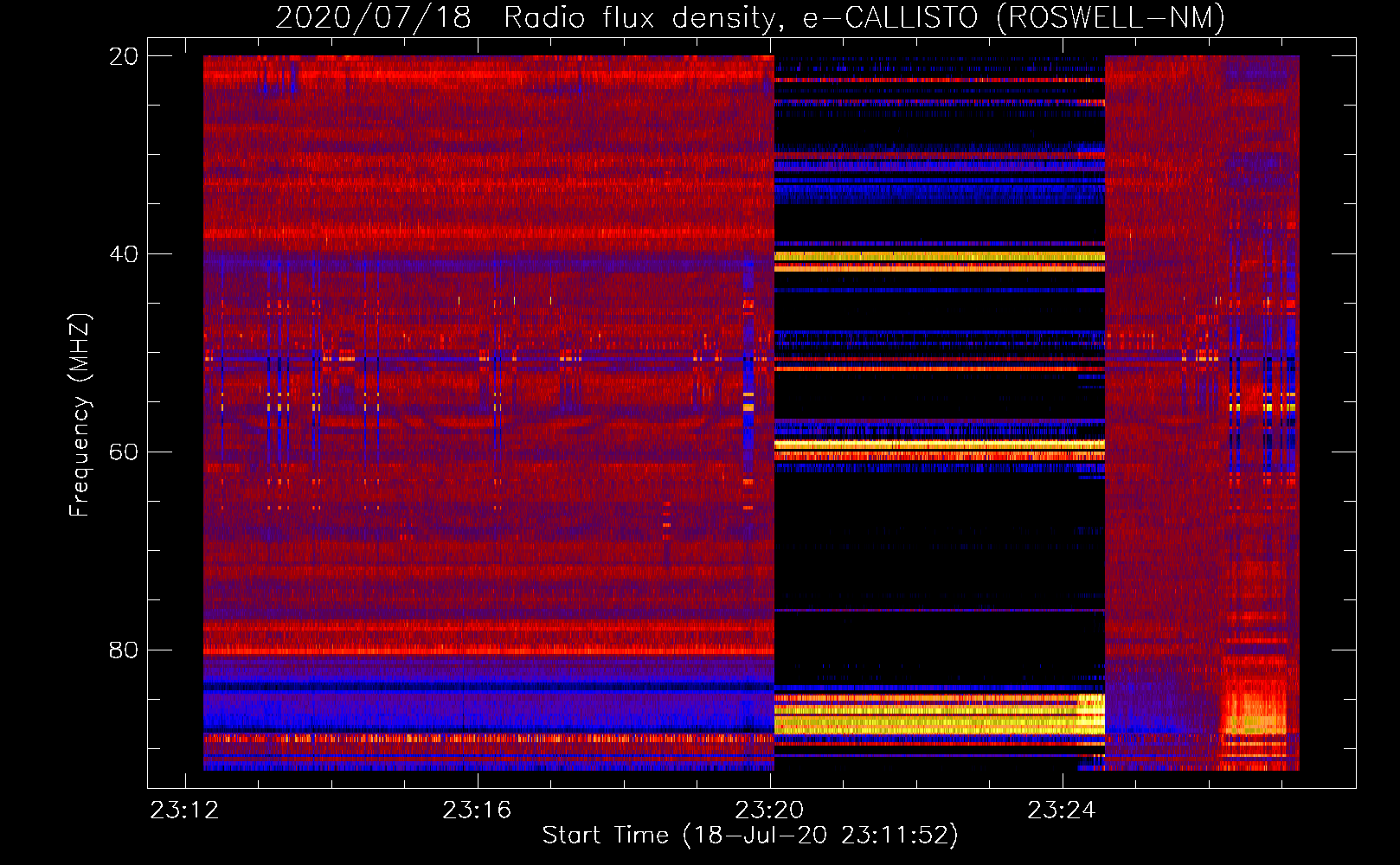Click the 'Start Time (18-Jul-20 23:11:52)' axis label

pos(750,836)
